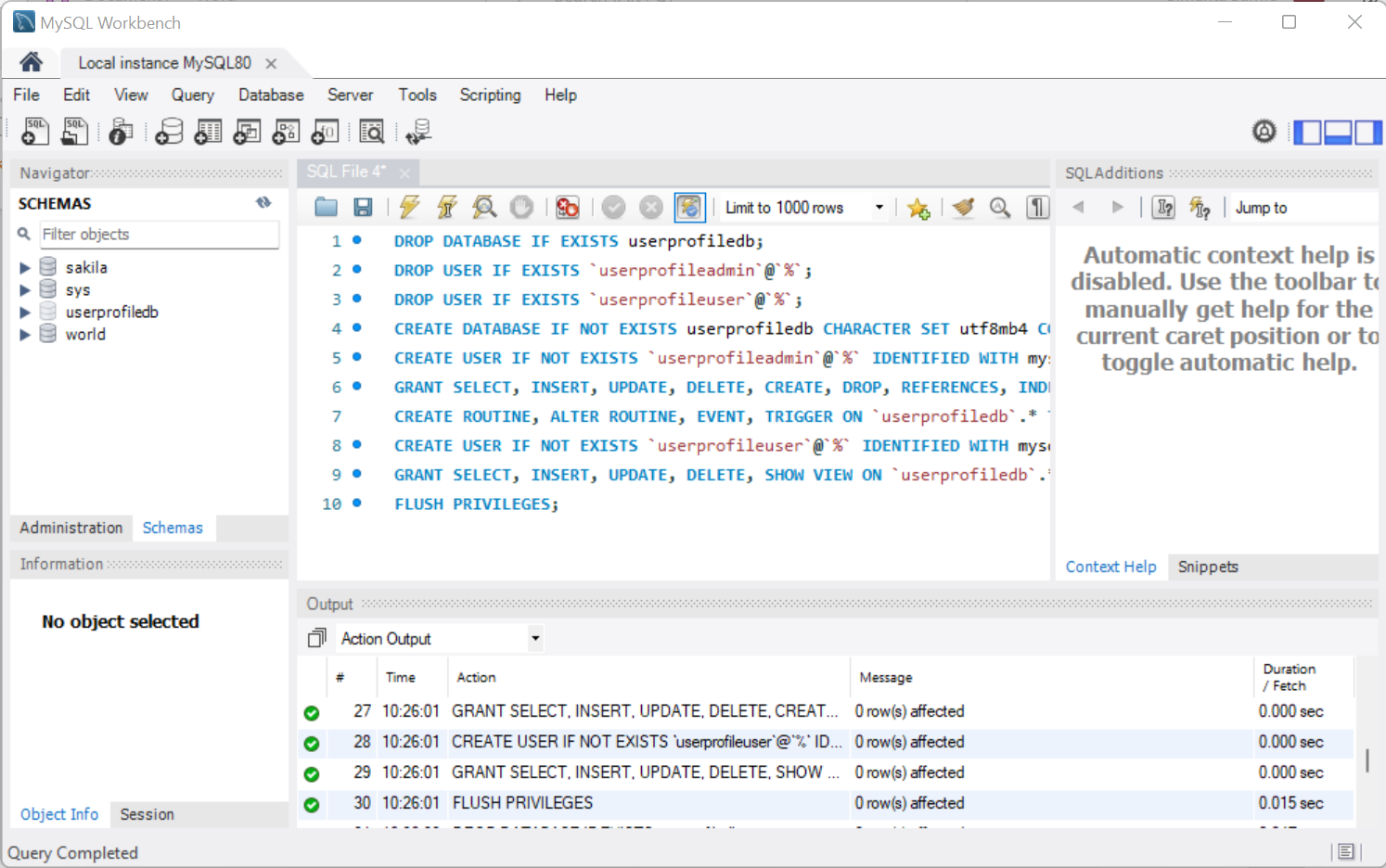Create a new schema from the main toolbar
The width and height of the screenshot is (1386, 868).
[x=169, y=133]
